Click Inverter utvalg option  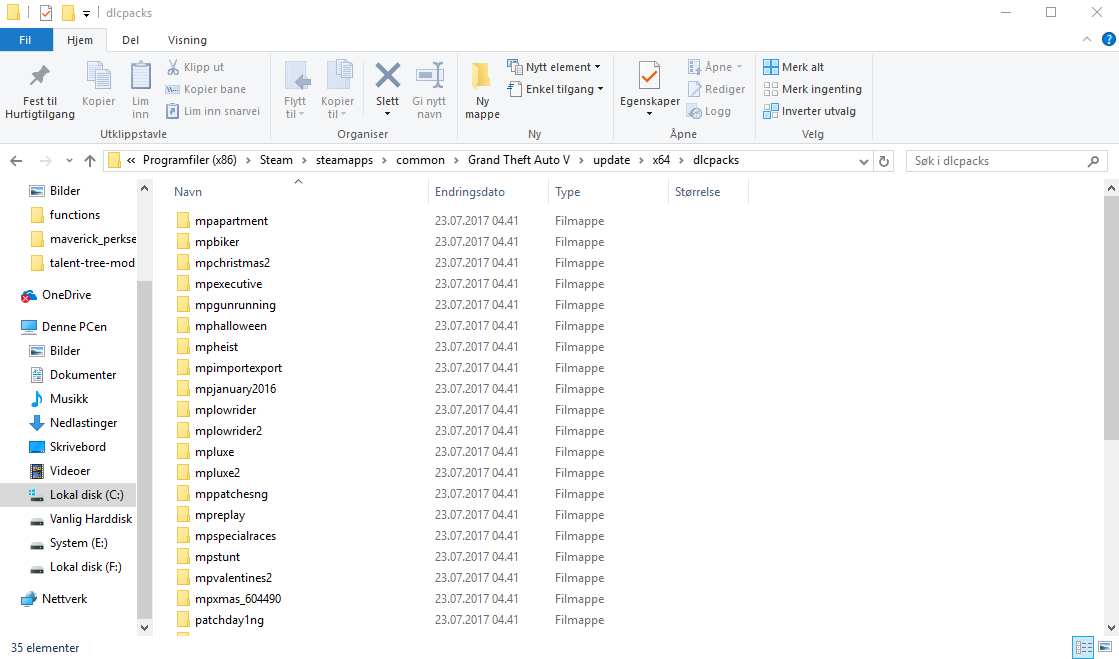[809, 111]
